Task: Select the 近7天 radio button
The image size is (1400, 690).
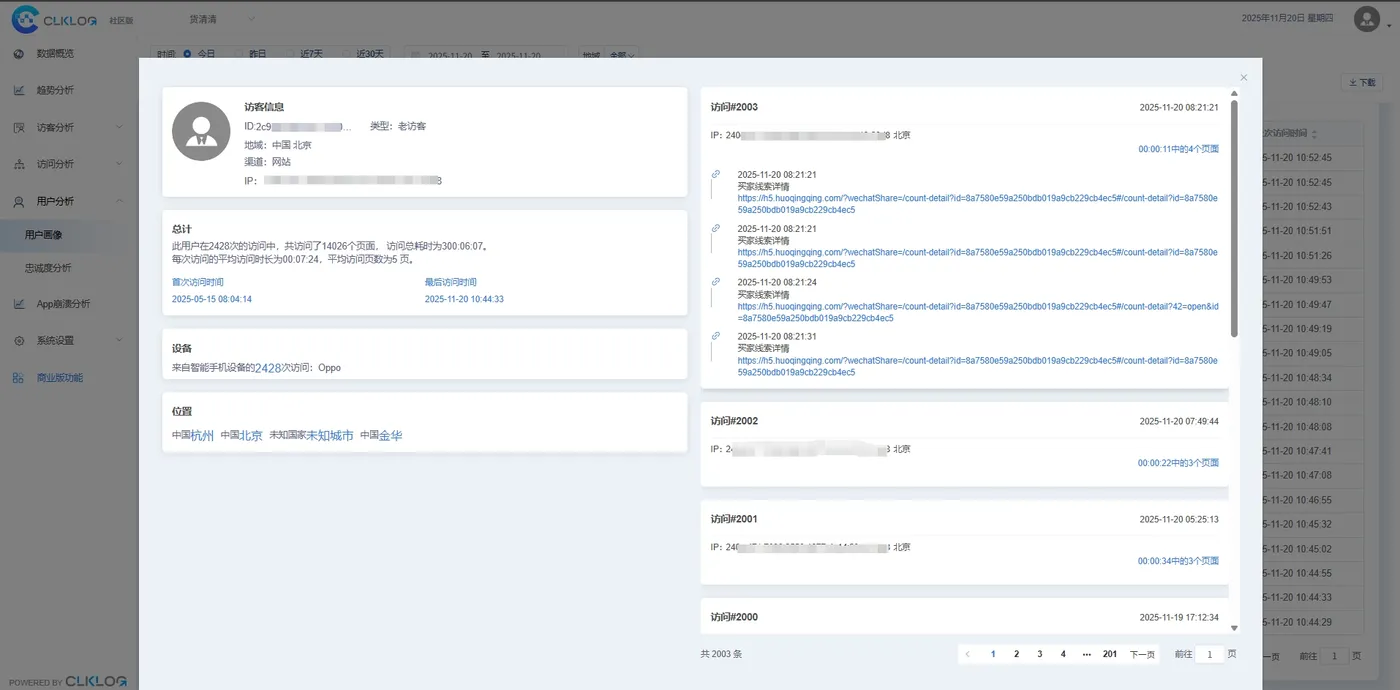Action: 291,54
